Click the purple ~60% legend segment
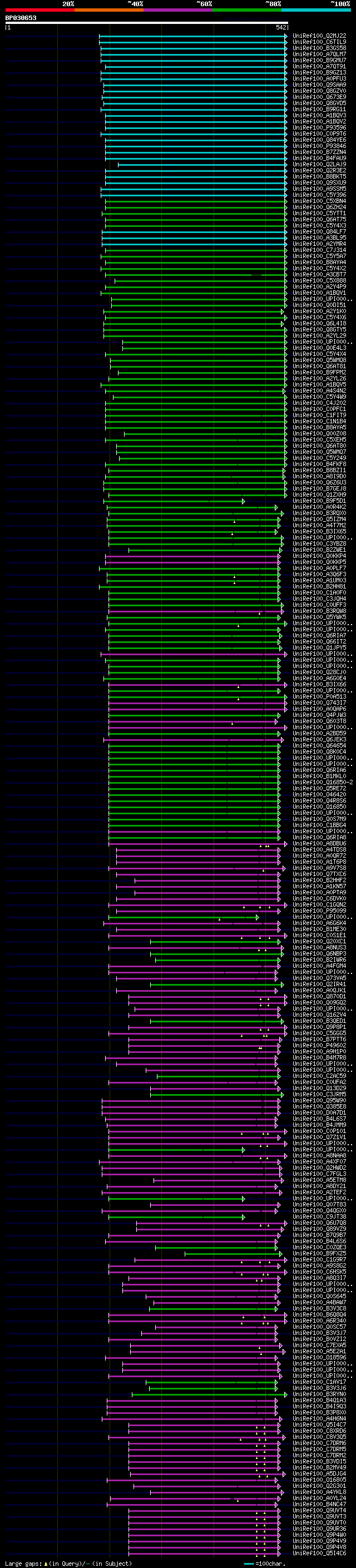 pos(179,10)
